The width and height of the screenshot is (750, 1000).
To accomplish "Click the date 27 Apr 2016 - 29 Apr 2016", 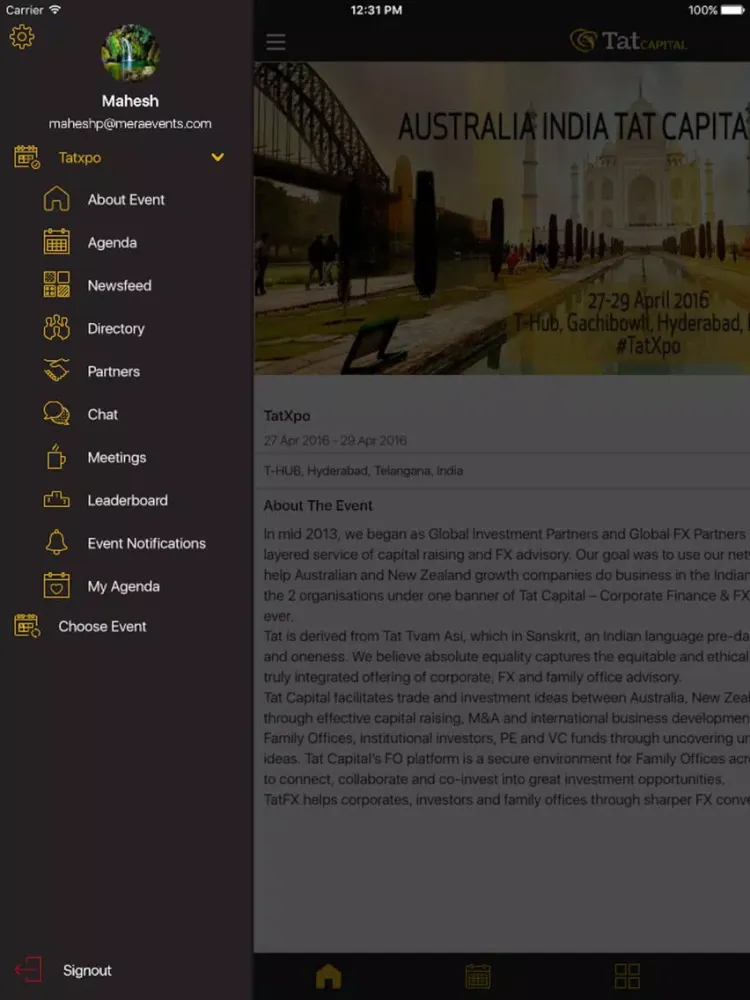I will (335, 440).
